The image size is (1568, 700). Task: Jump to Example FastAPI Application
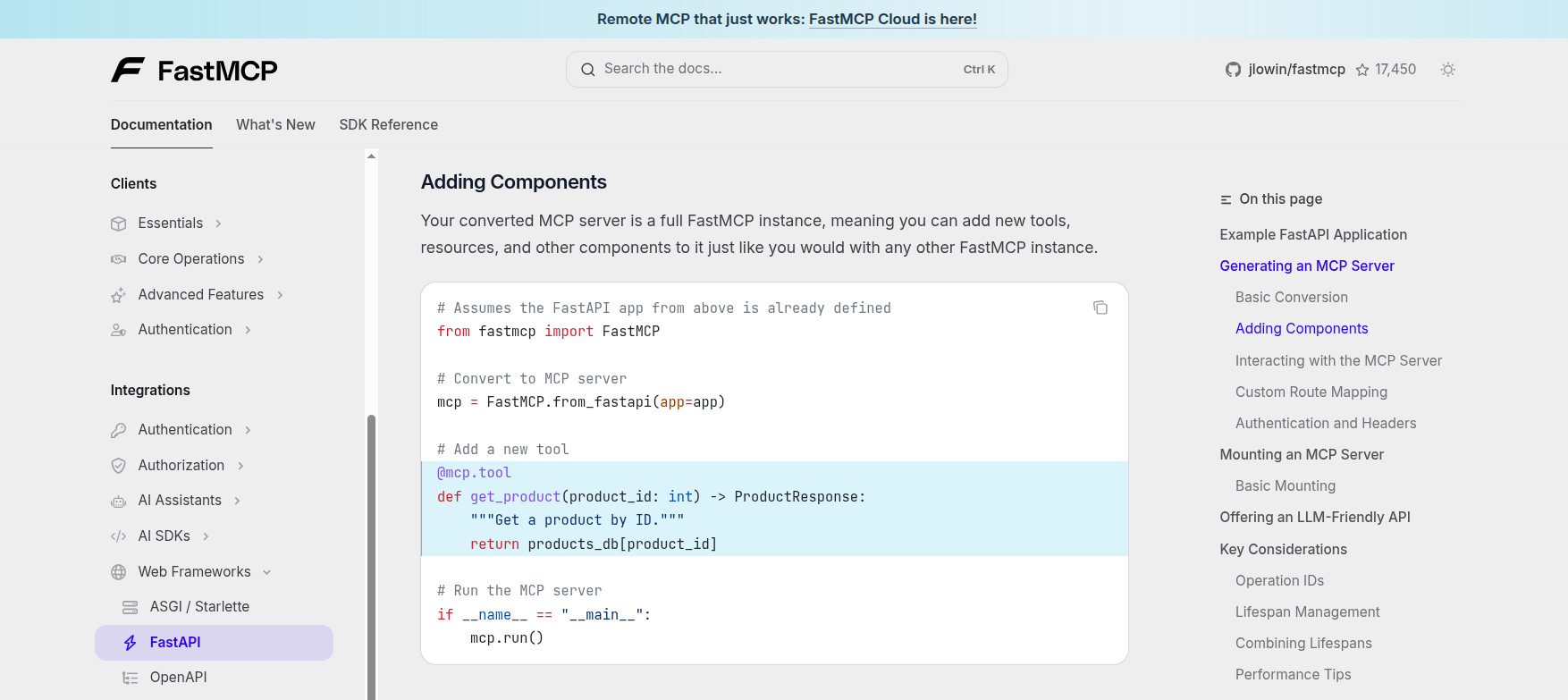pyautogui.click(x=1313, y=234)
